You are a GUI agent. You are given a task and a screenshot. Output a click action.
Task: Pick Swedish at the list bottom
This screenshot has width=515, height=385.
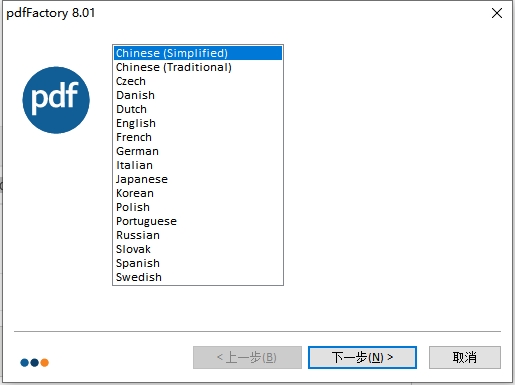coord(198,277)
